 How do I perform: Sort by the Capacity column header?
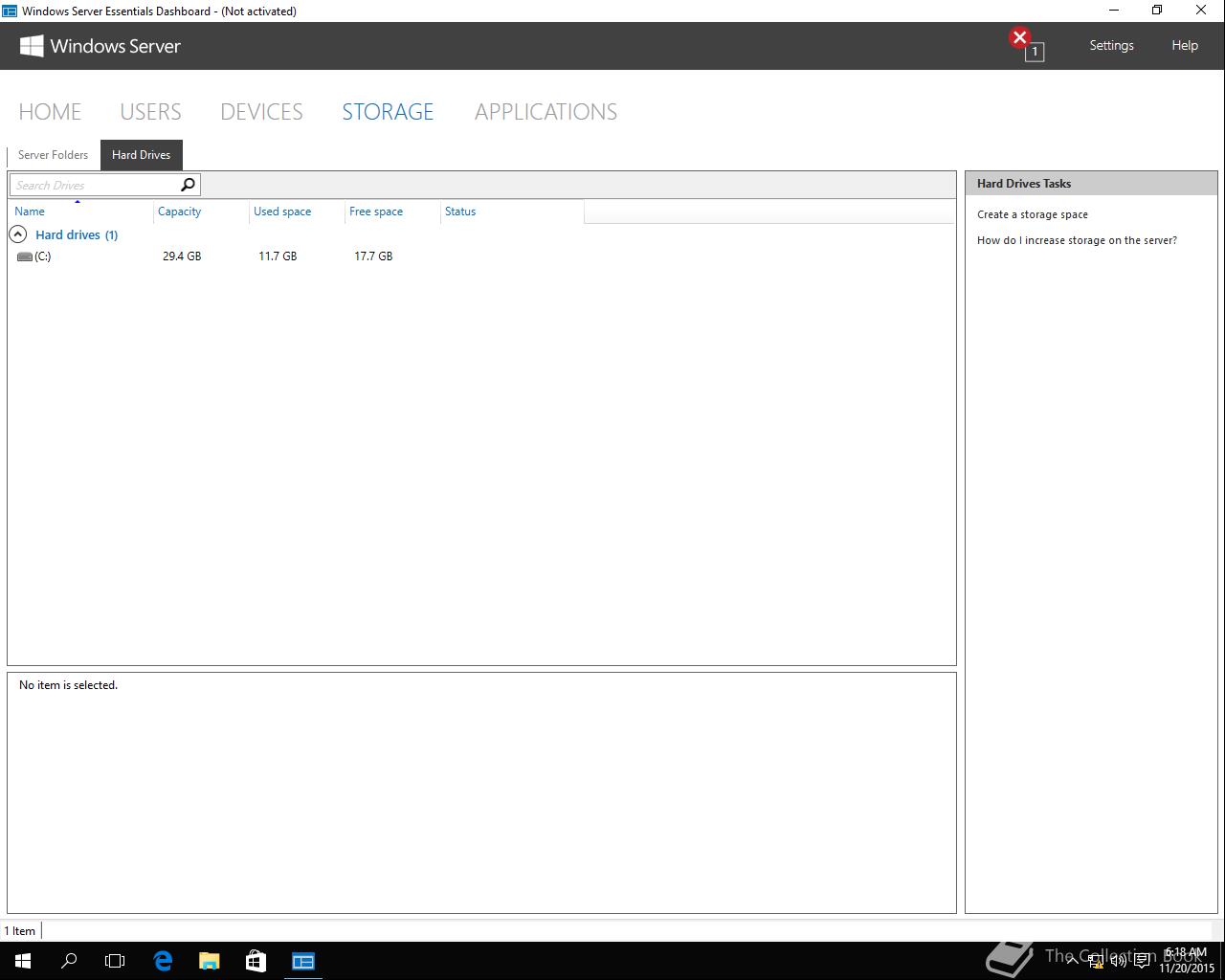tap(201, 212)
